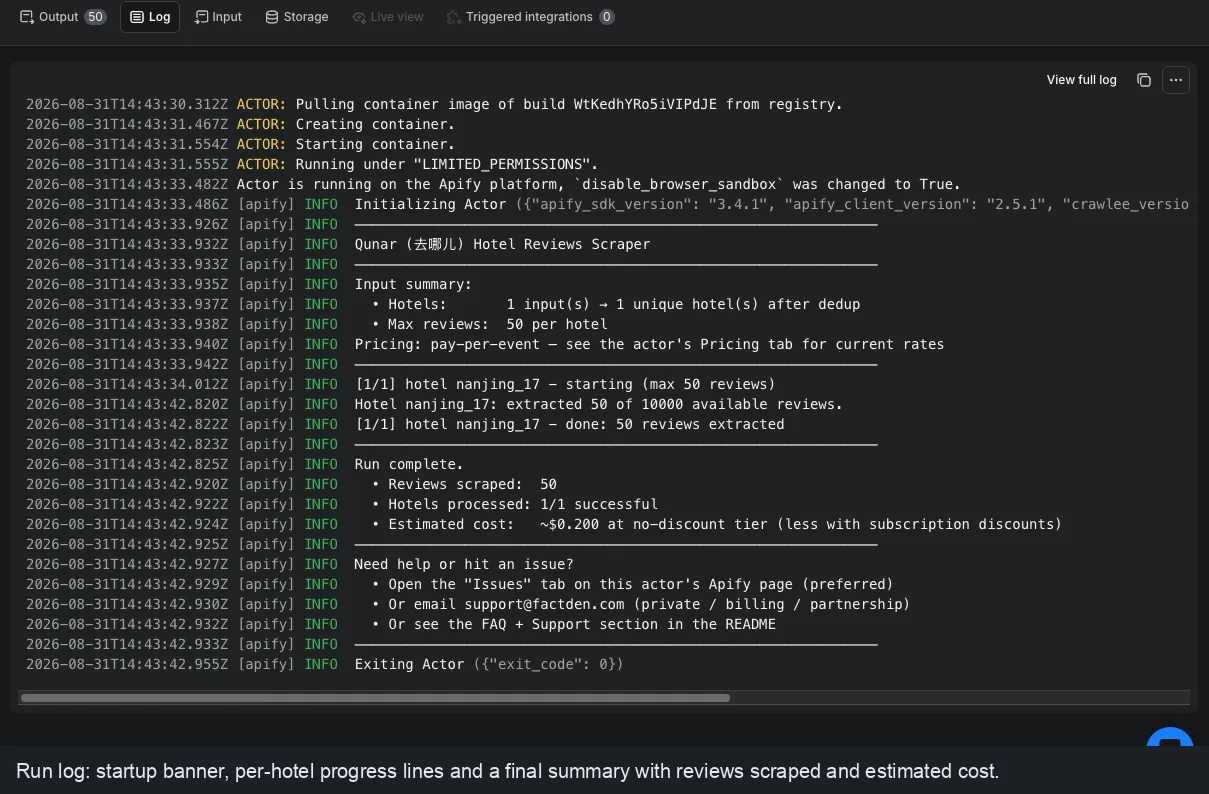Click "Hotels processed: 1/1 successful" line
This screenshot has height=794, width=1209.
(342, 504)
